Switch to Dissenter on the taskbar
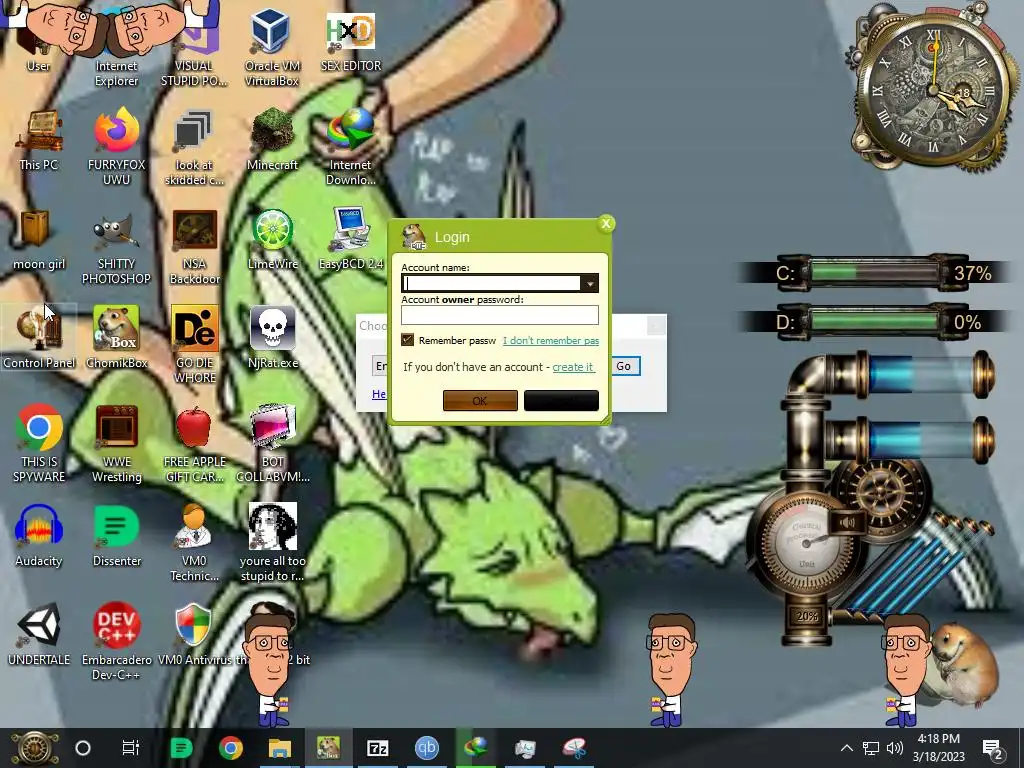The image size is (1024, 768). pos(181,748)
